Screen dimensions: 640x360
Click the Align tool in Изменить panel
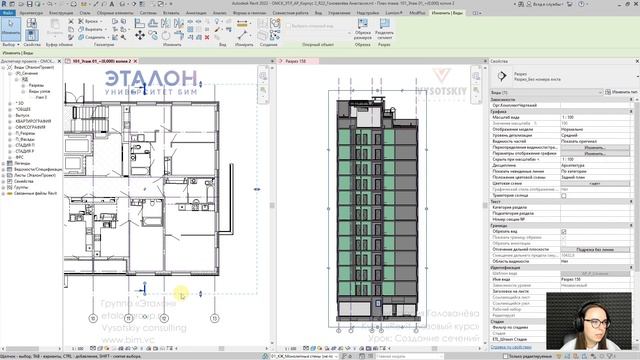pyautogui.click(x=140, y=23)
